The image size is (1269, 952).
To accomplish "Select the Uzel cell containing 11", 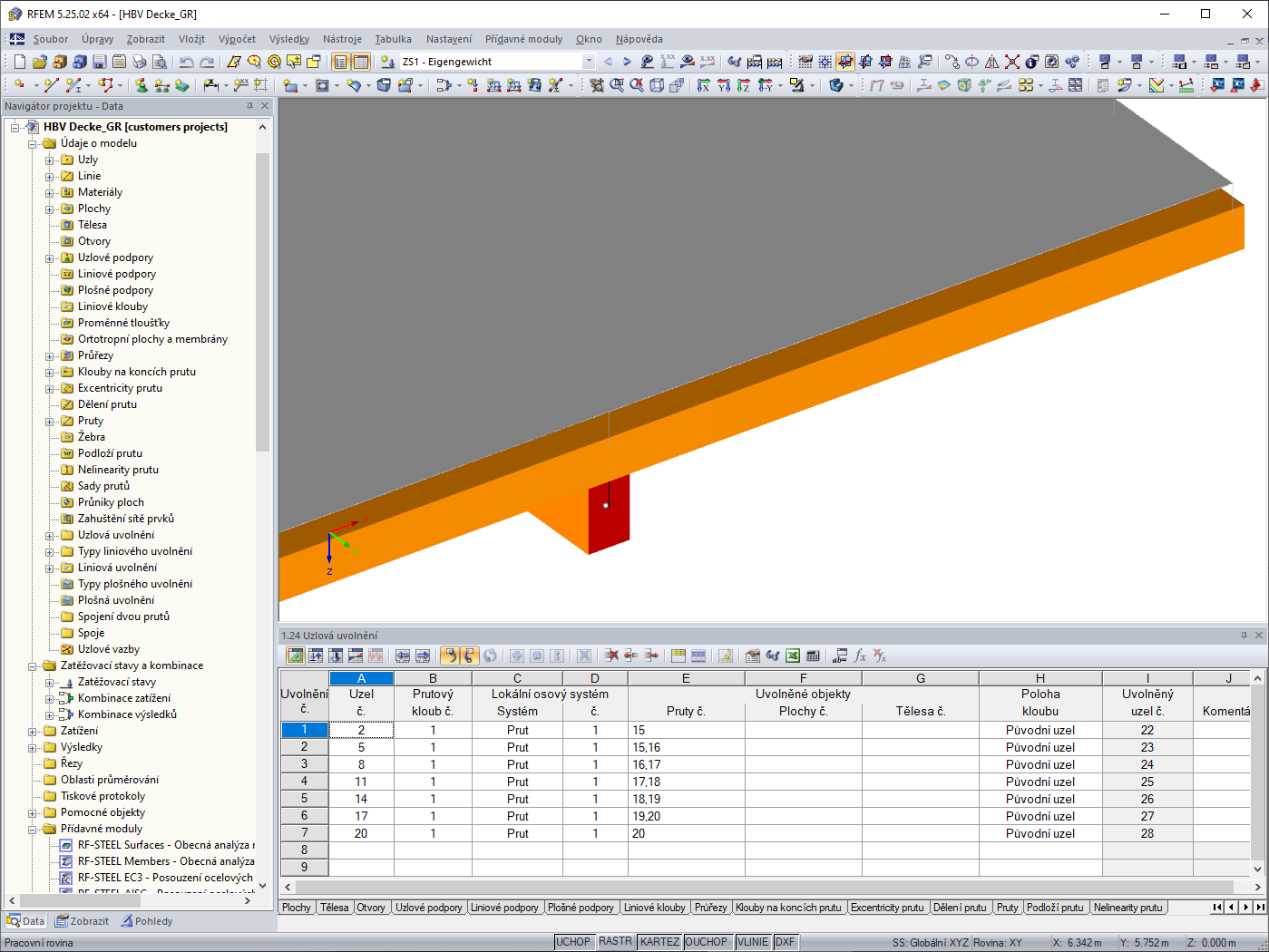I will point(361,781).
